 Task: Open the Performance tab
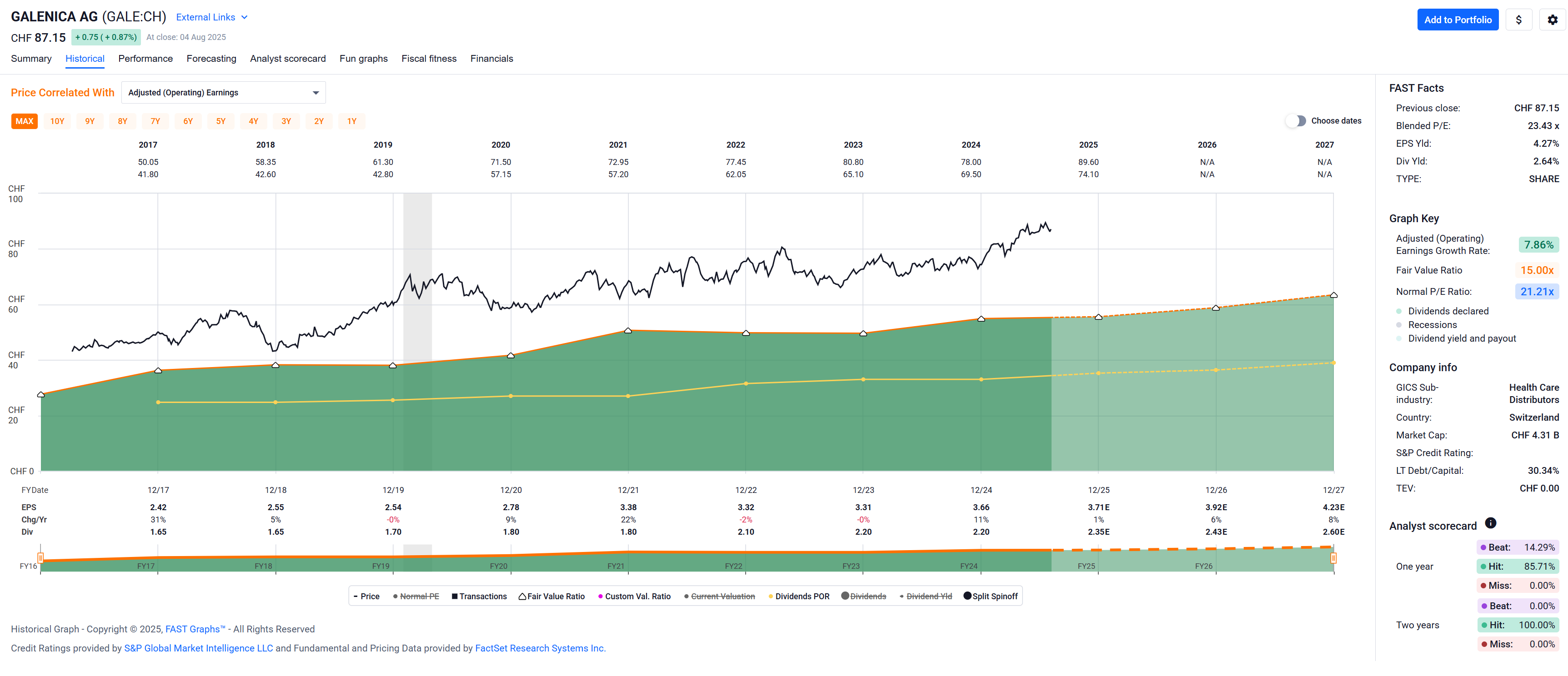pos(145,59)
